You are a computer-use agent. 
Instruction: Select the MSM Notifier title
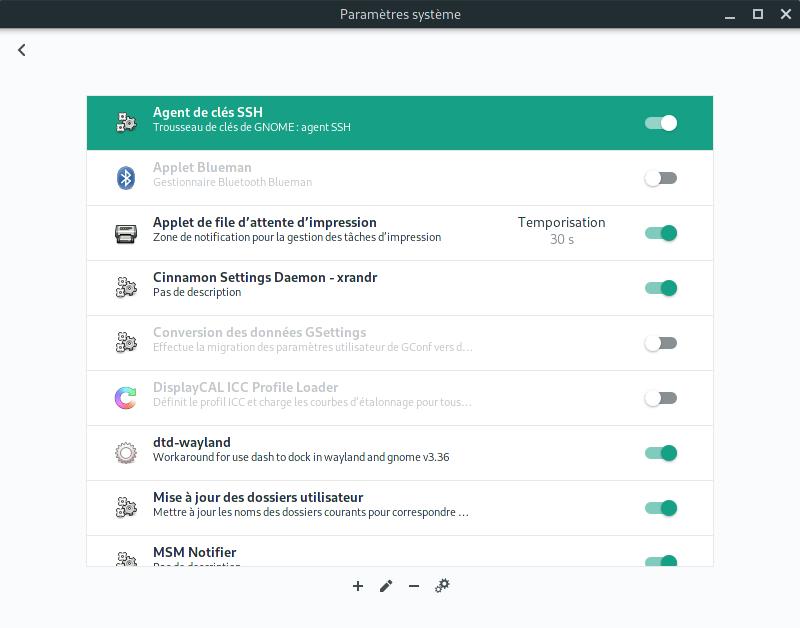(194, 552)
